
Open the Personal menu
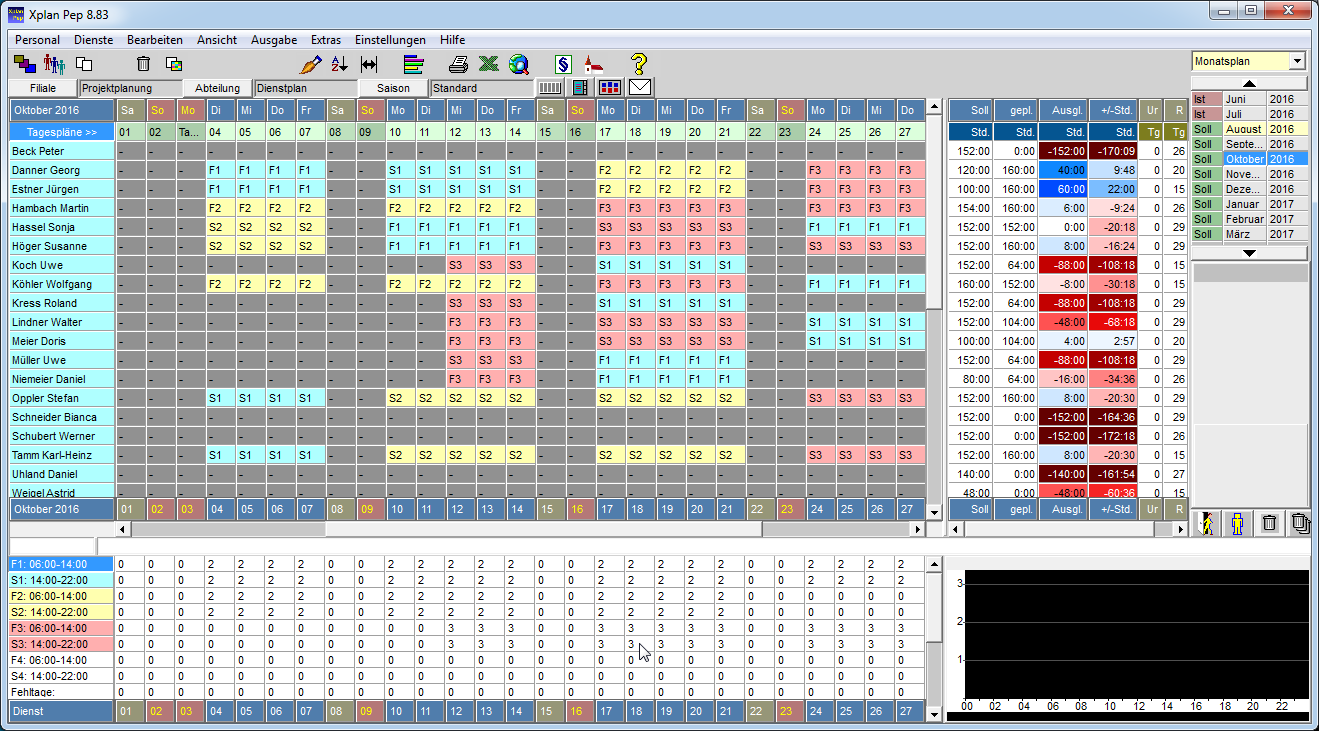[37, 40]
